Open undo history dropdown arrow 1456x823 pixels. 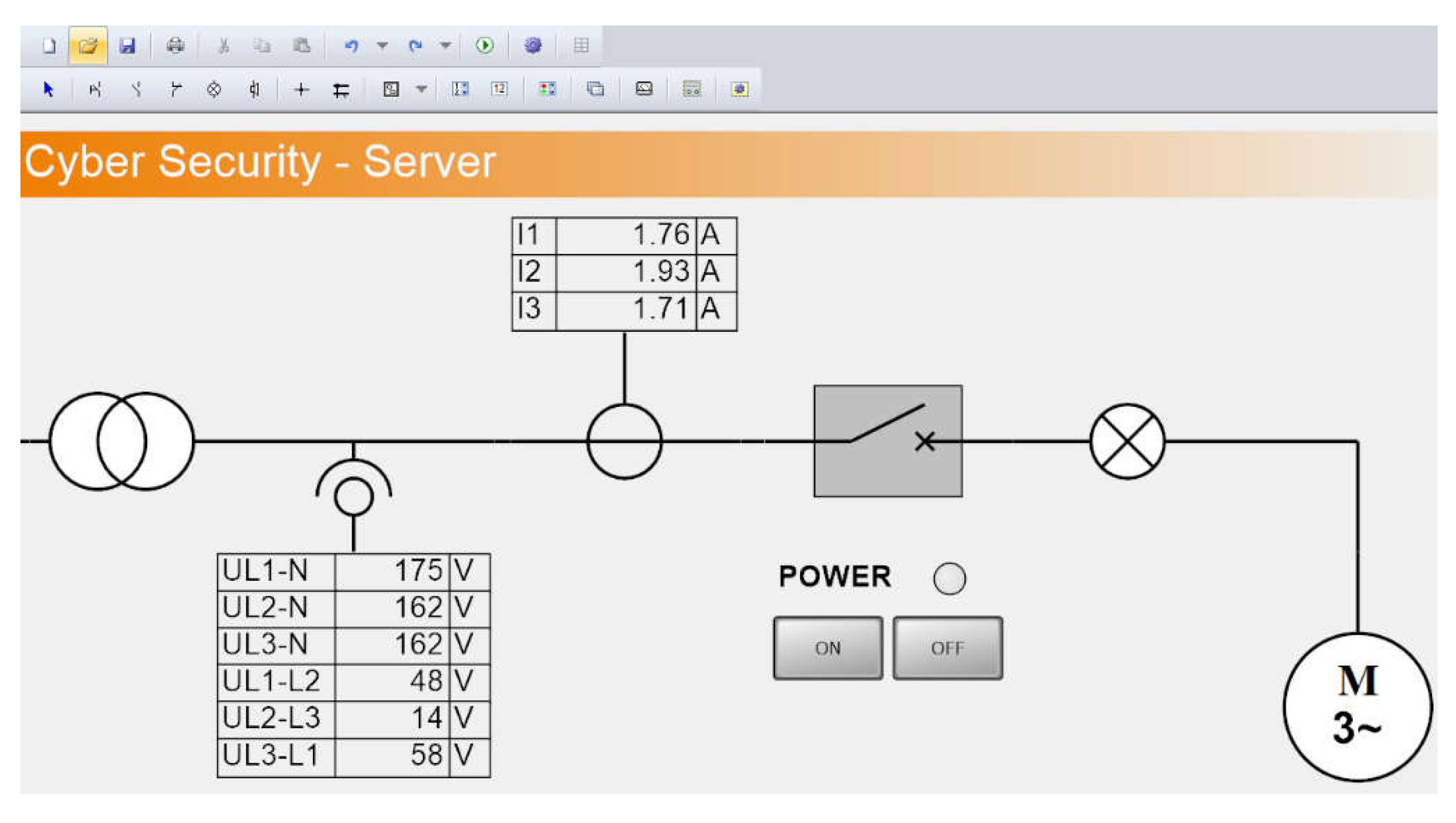point(382,45)
